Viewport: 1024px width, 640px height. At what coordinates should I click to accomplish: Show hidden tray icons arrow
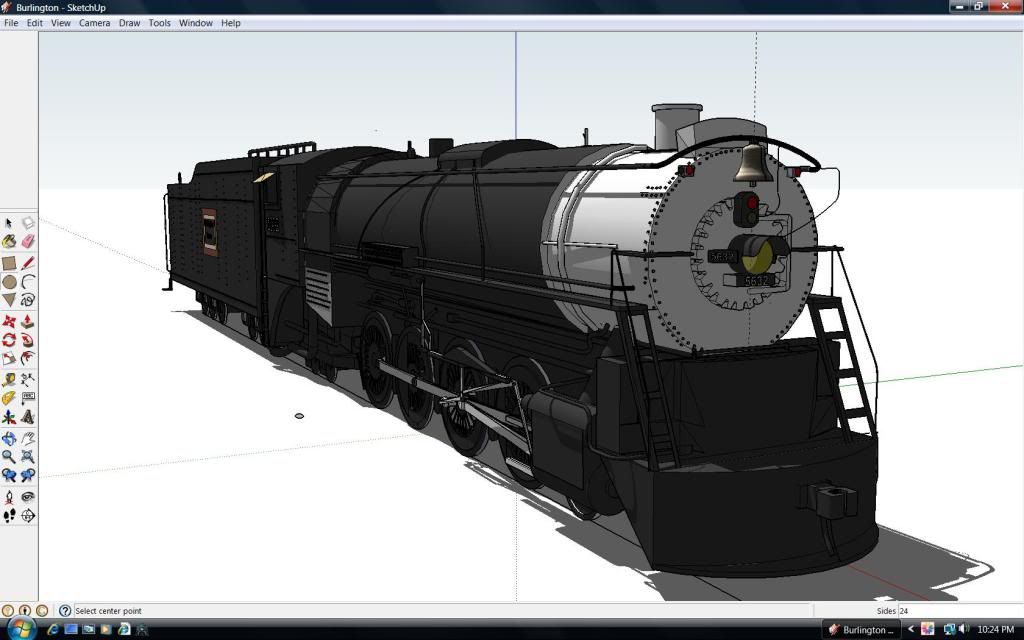pyautogui.click(x=910, y=630)
